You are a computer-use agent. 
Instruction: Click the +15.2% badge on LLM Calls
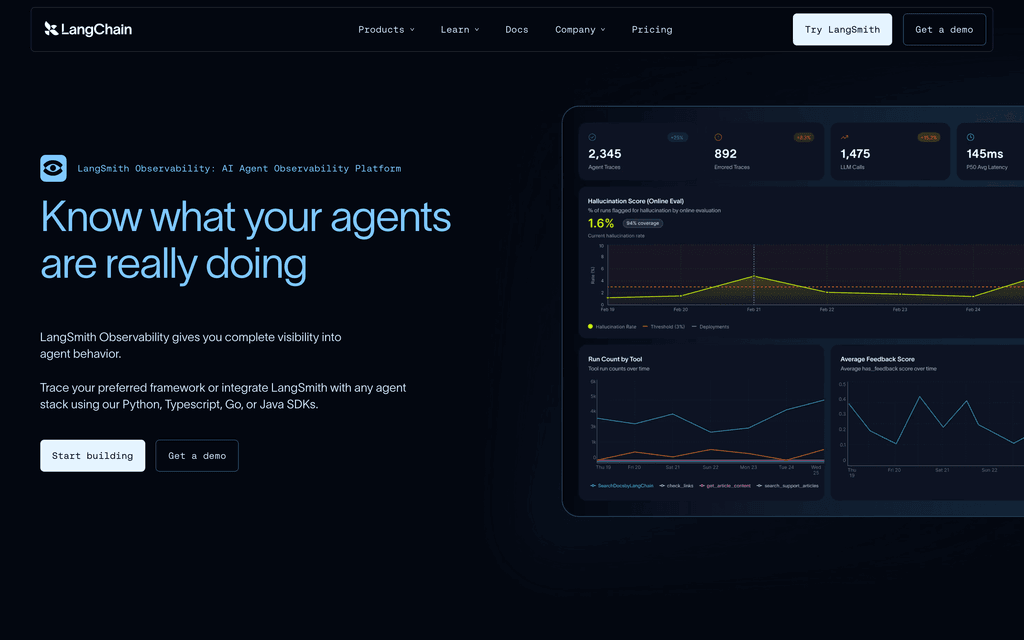pyautogui.click(x=929, y=138)
